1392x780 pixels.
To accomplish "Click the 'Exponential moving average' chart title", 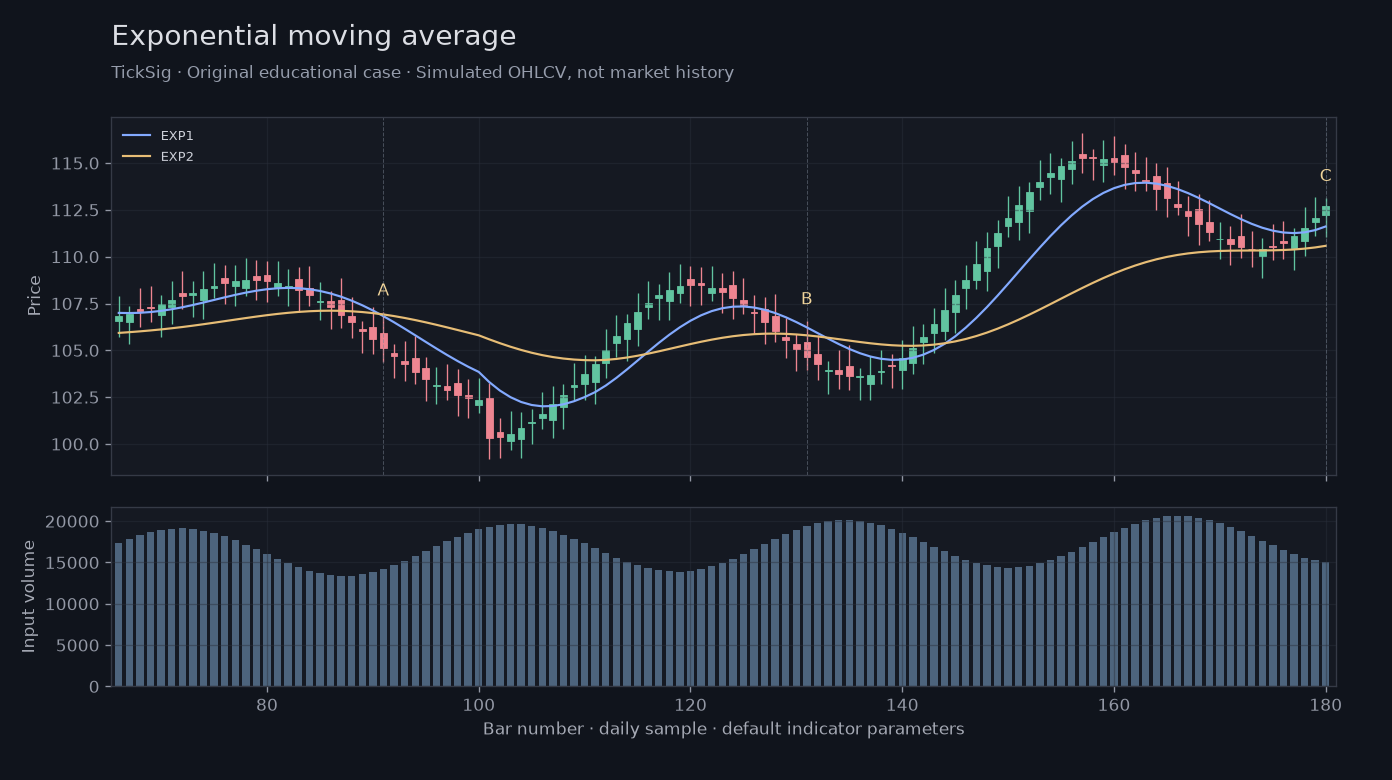I will pos(314,37).
